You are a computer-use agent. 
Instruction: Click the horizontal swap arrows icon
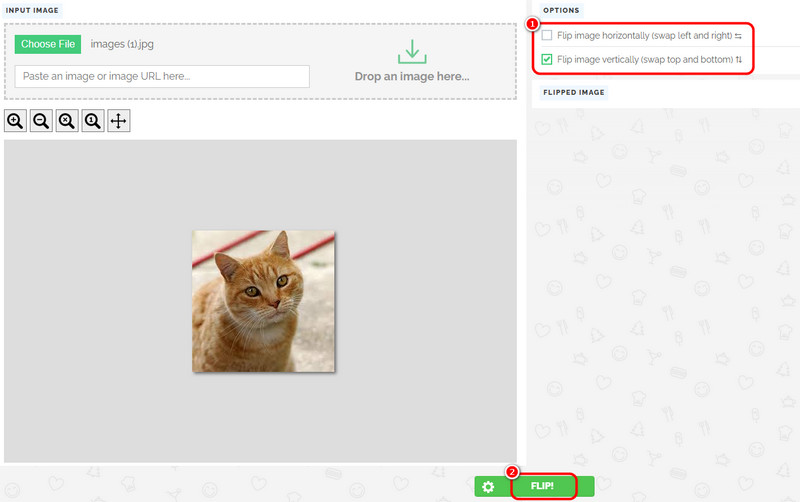(738, 36)
